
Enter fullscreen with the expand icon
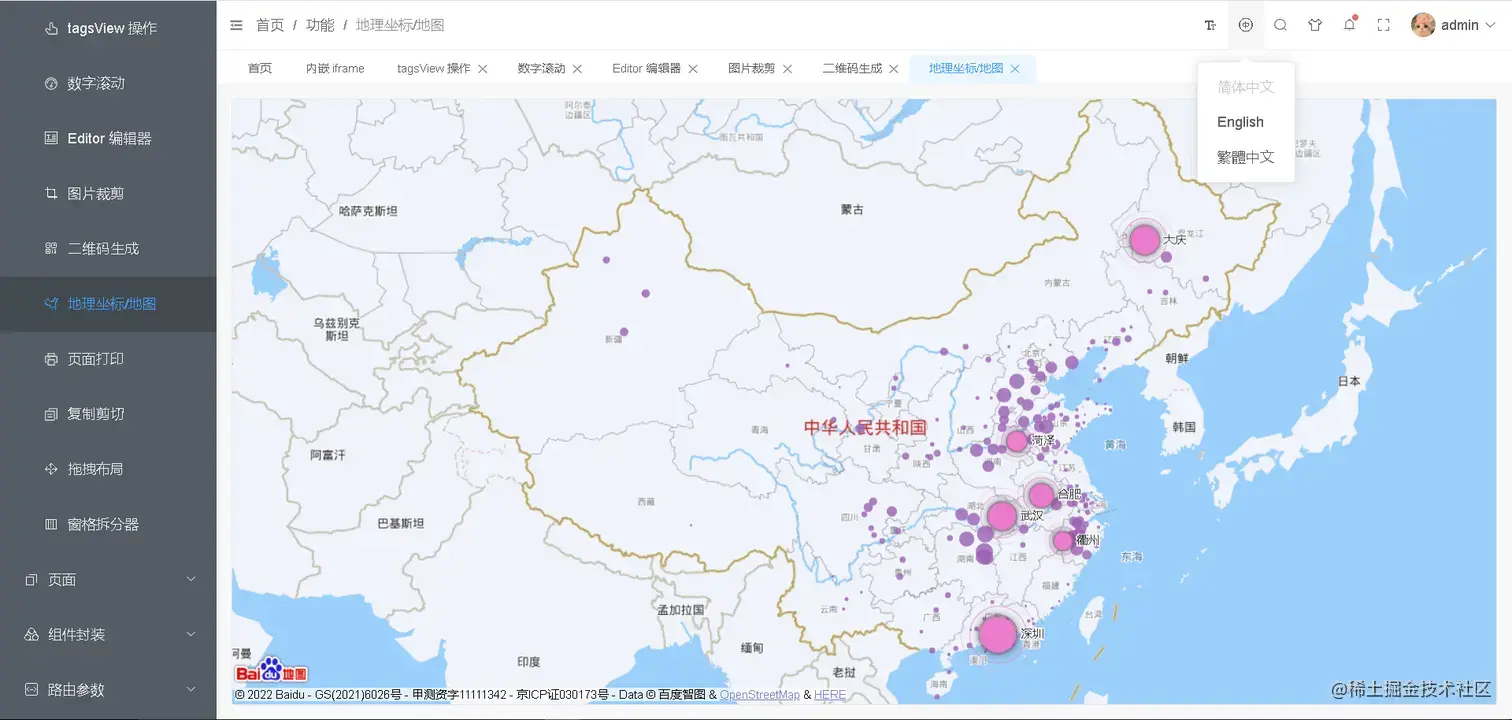1383,24
